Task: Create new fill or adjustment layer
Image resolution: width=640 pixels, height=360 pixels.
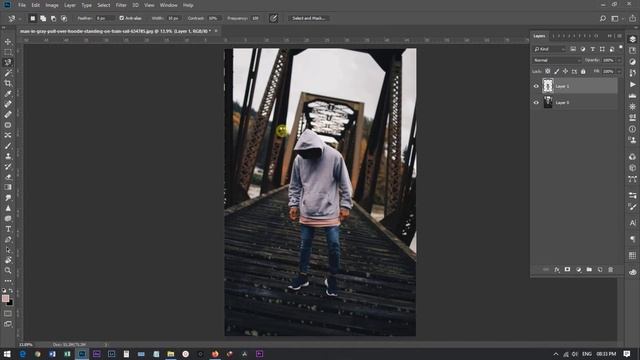Action: click(x=578, y=269)
